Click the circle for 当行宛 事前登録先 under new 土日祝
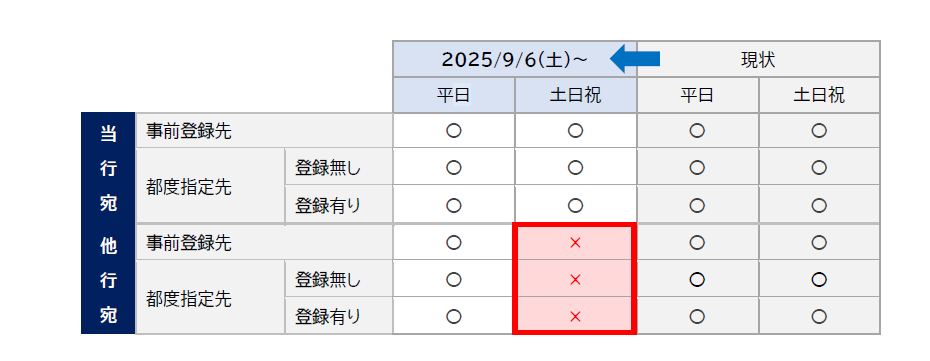The height and width of the screenshot is (361, 930). click(x=575, y=131)
